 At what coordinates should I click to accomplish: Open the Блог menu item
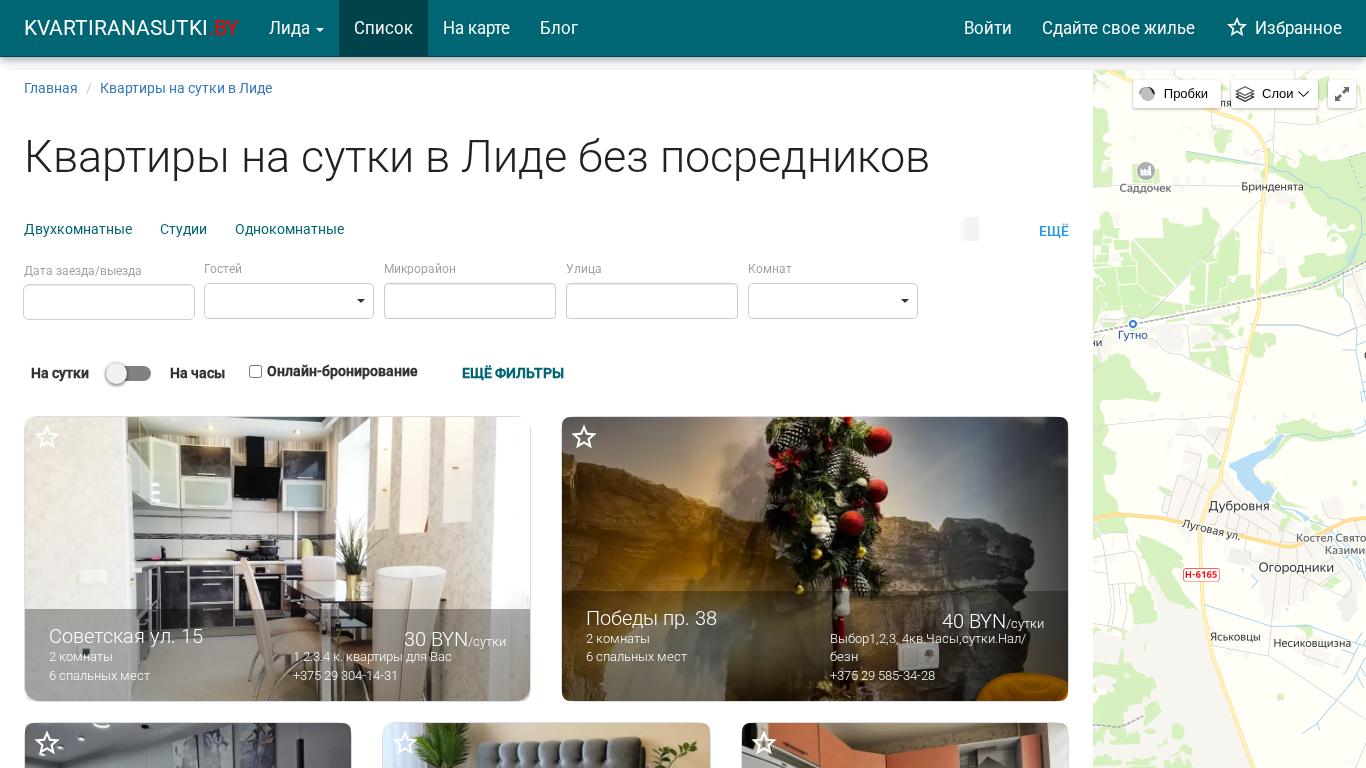click(559, 28)
